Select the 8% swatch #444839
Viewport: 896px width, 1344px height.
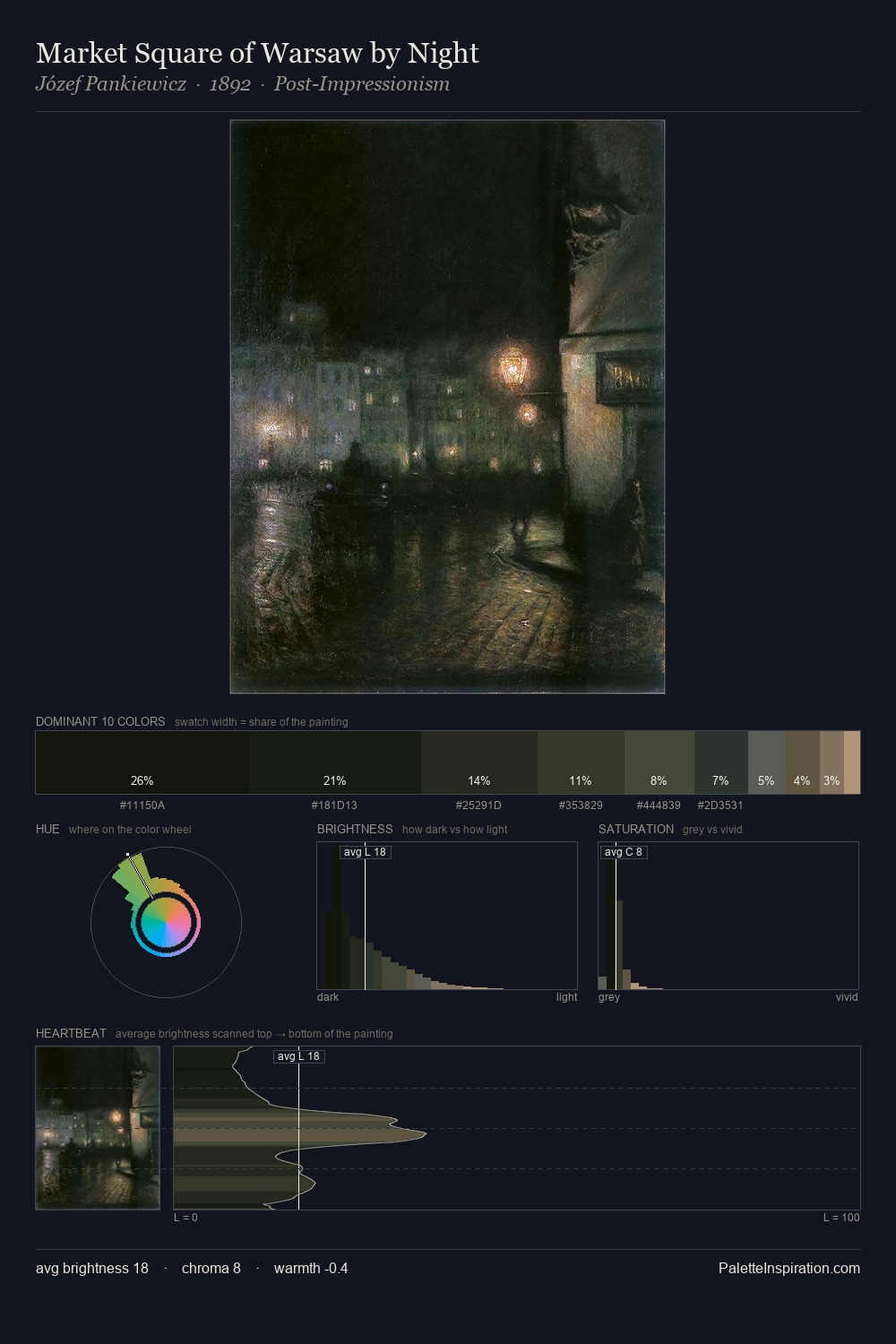(659, 762)
